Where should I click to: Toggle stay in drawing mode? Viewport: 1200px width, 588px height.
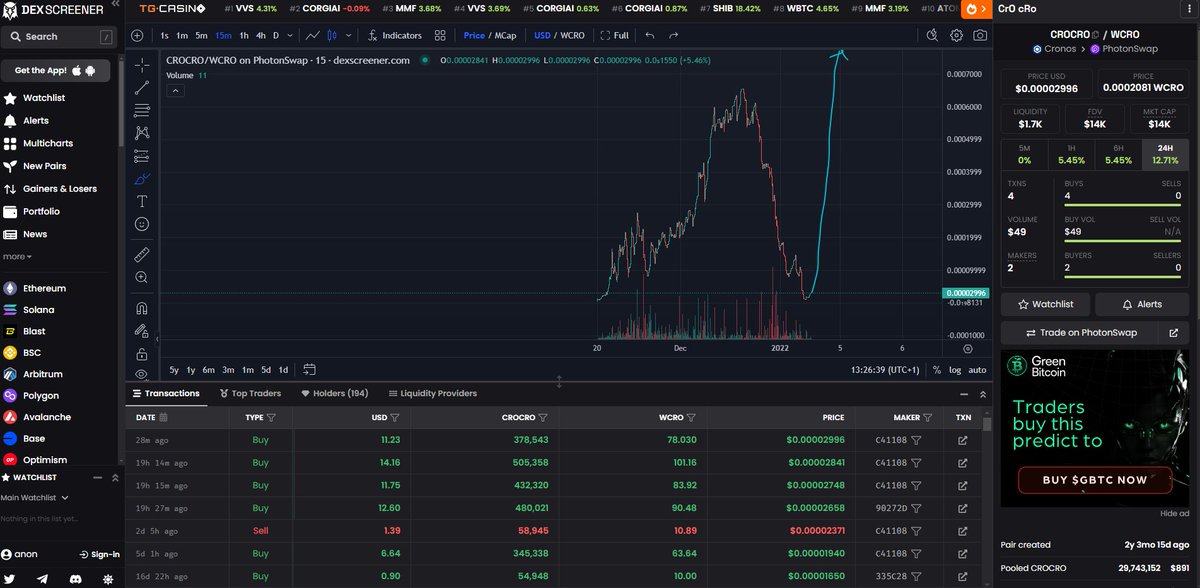tap(142, 331)
